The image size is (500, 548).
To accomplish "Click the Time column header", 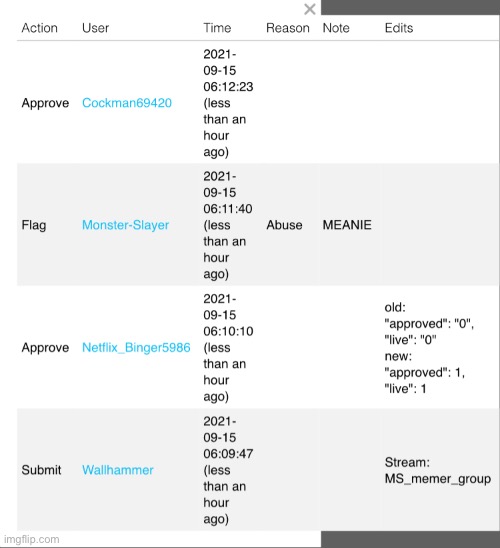I will click(217, 28).
